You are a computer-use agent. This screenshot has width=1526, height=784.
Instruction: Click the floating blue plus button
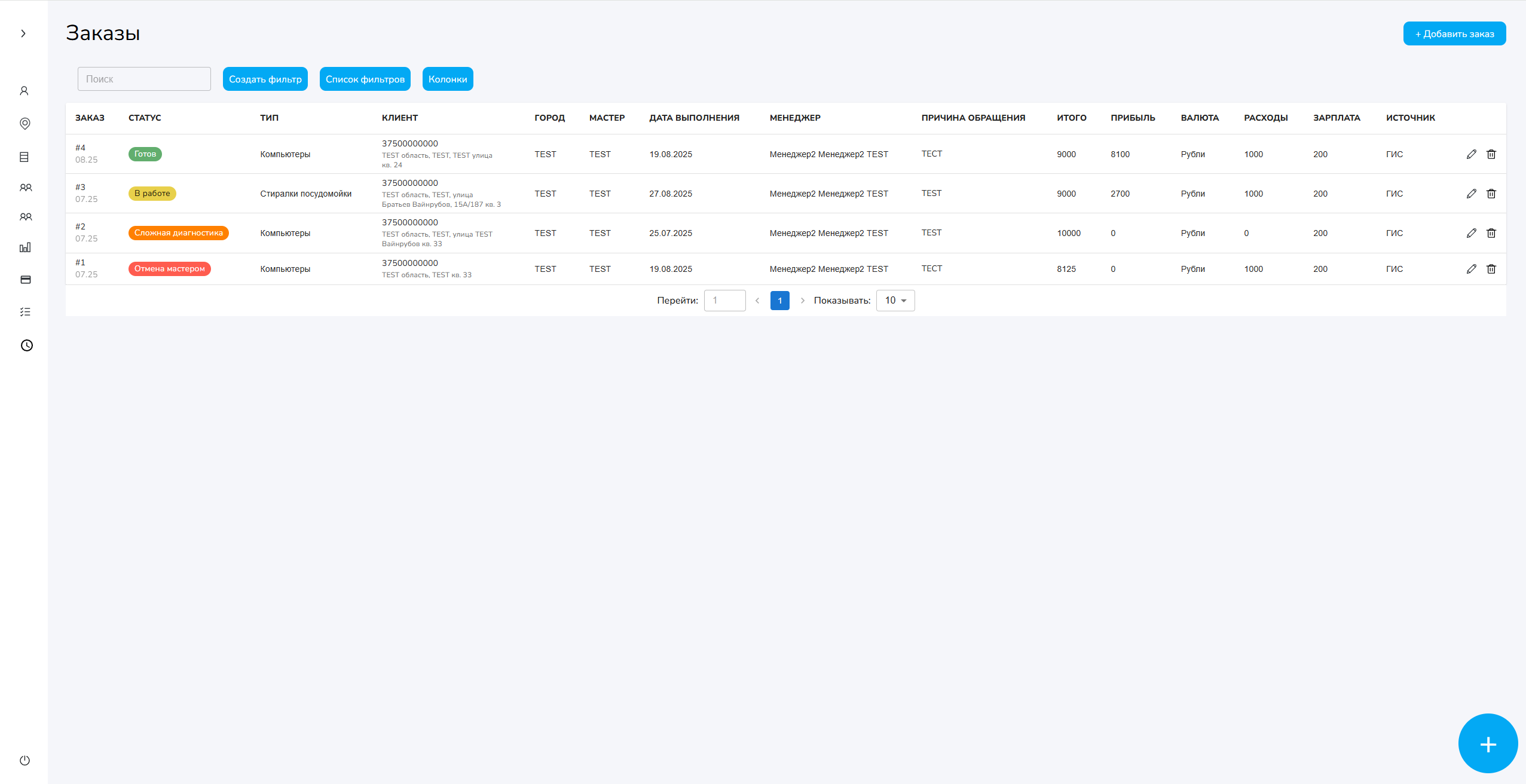(1487, 743)
